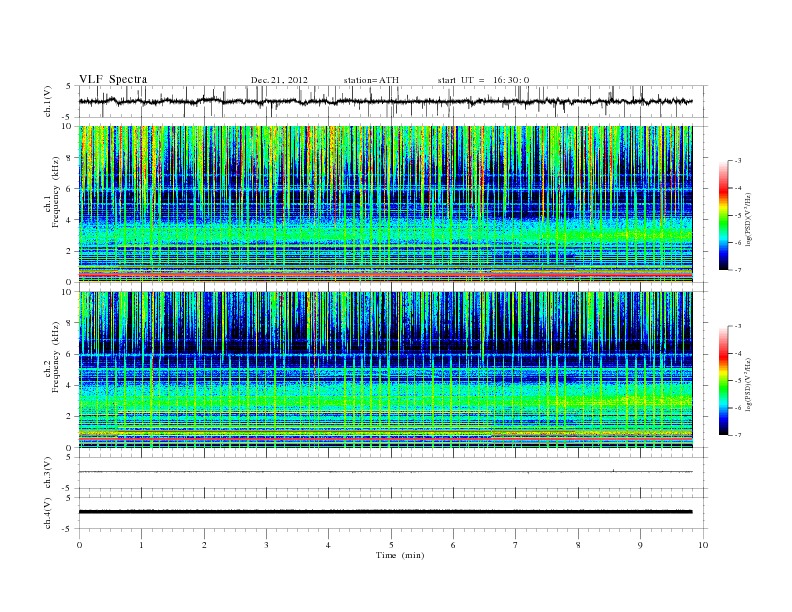Click the "3" tick on the time axis
The height and width of the screenshot is (612, 792).
266,545
